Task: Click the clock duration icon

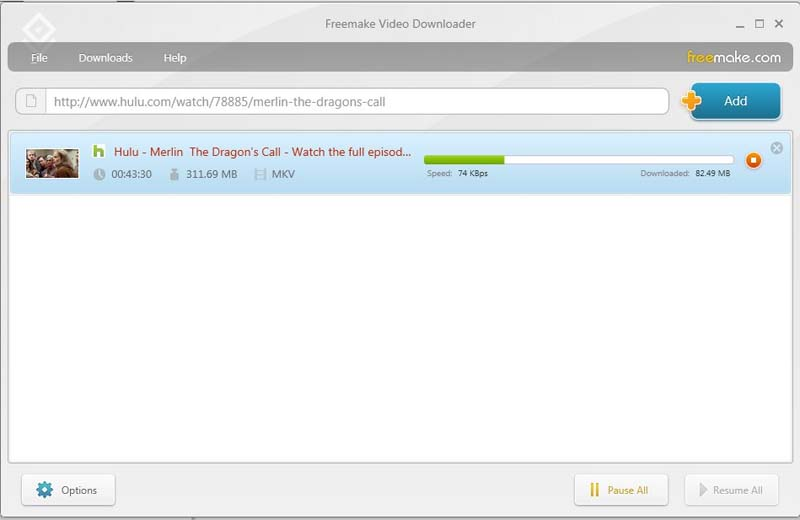Action: 99,175
